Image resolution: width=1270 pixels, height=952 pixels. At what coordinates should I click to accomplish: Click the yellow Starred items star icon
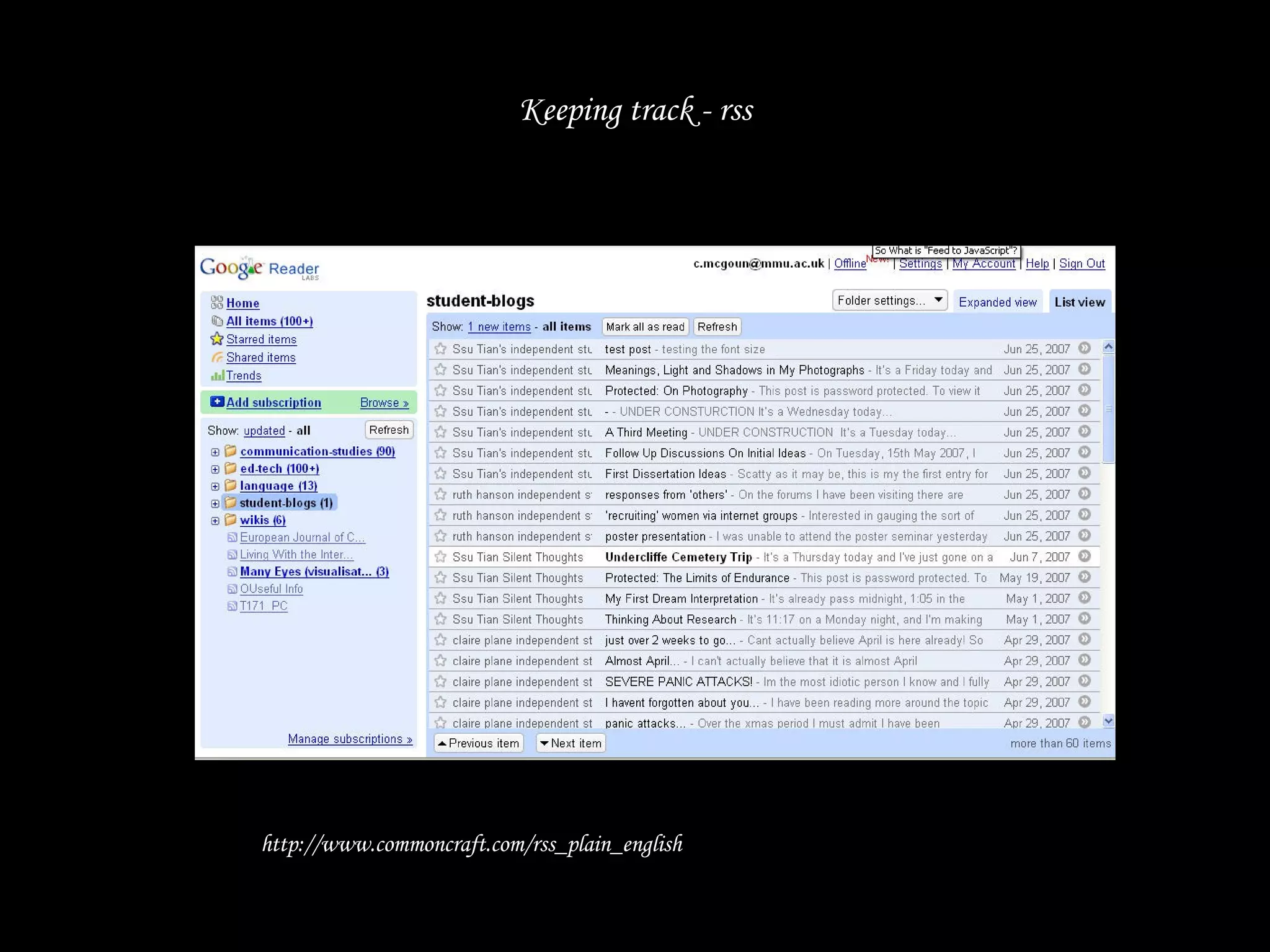pos(217,339)
